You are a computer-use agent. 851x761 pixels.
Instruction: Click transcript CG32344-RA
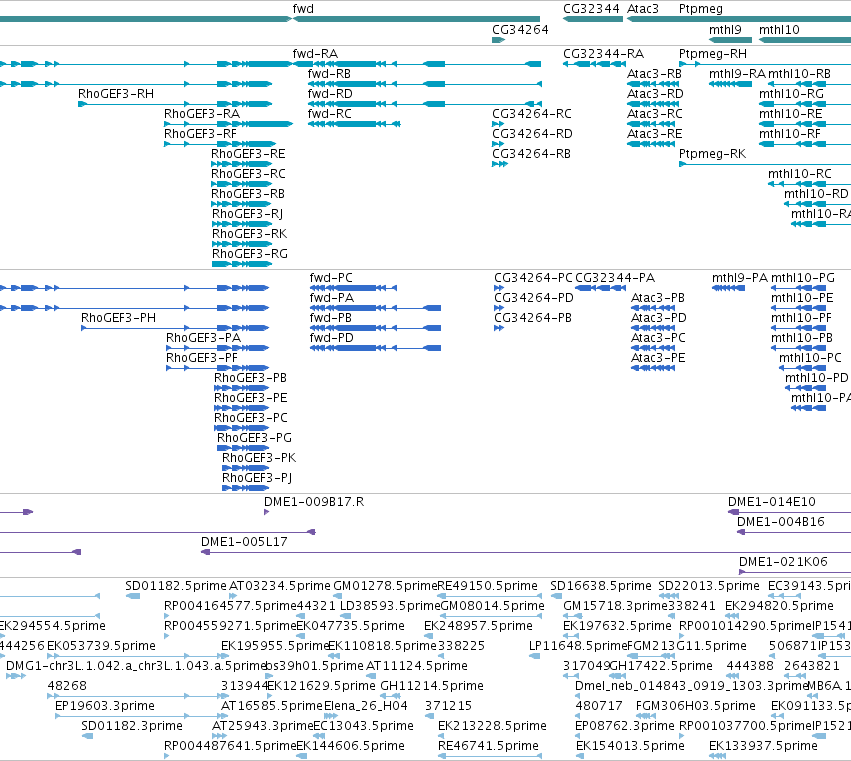pyautogui.click(x=594, y=64)
